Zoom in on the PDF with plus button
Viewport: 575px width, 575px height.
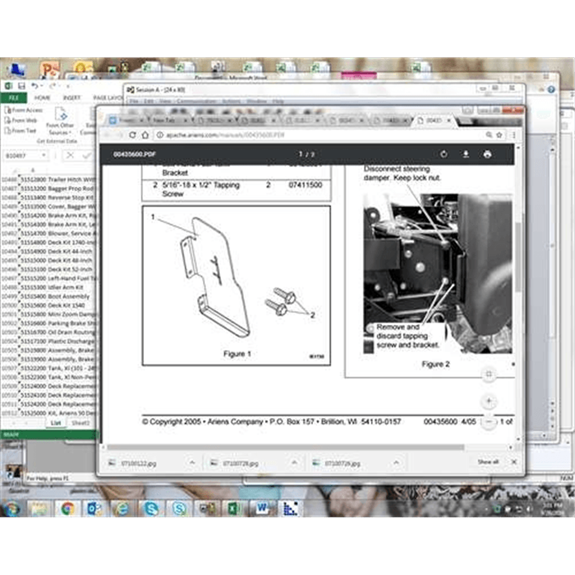[488, 400]
